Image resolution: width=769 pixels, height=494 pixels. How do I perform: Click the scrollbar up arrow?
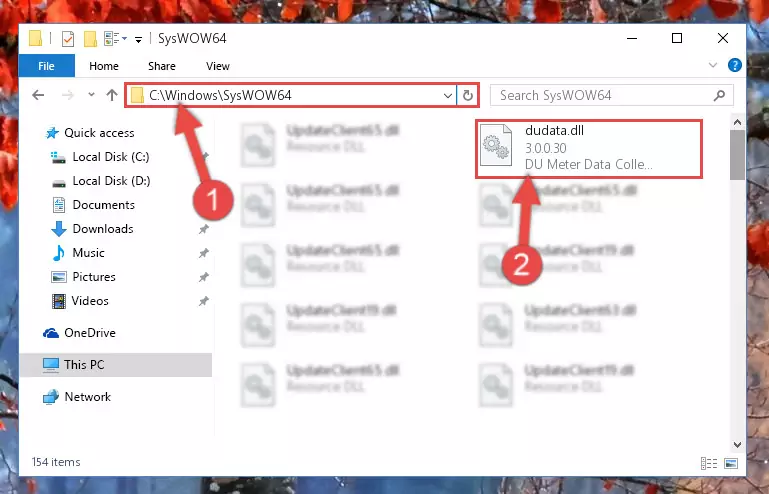[737, 122]
